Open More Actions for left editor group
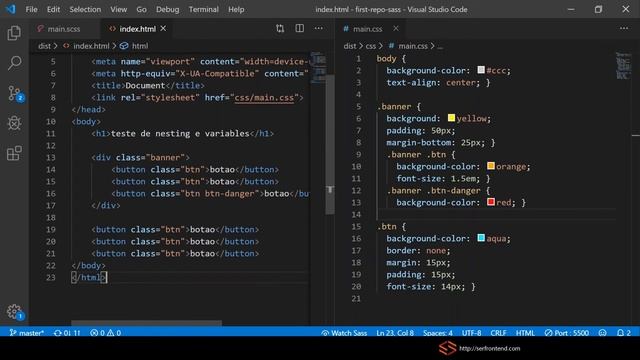The width and height of the screenshot is (640, 360). 319,29
